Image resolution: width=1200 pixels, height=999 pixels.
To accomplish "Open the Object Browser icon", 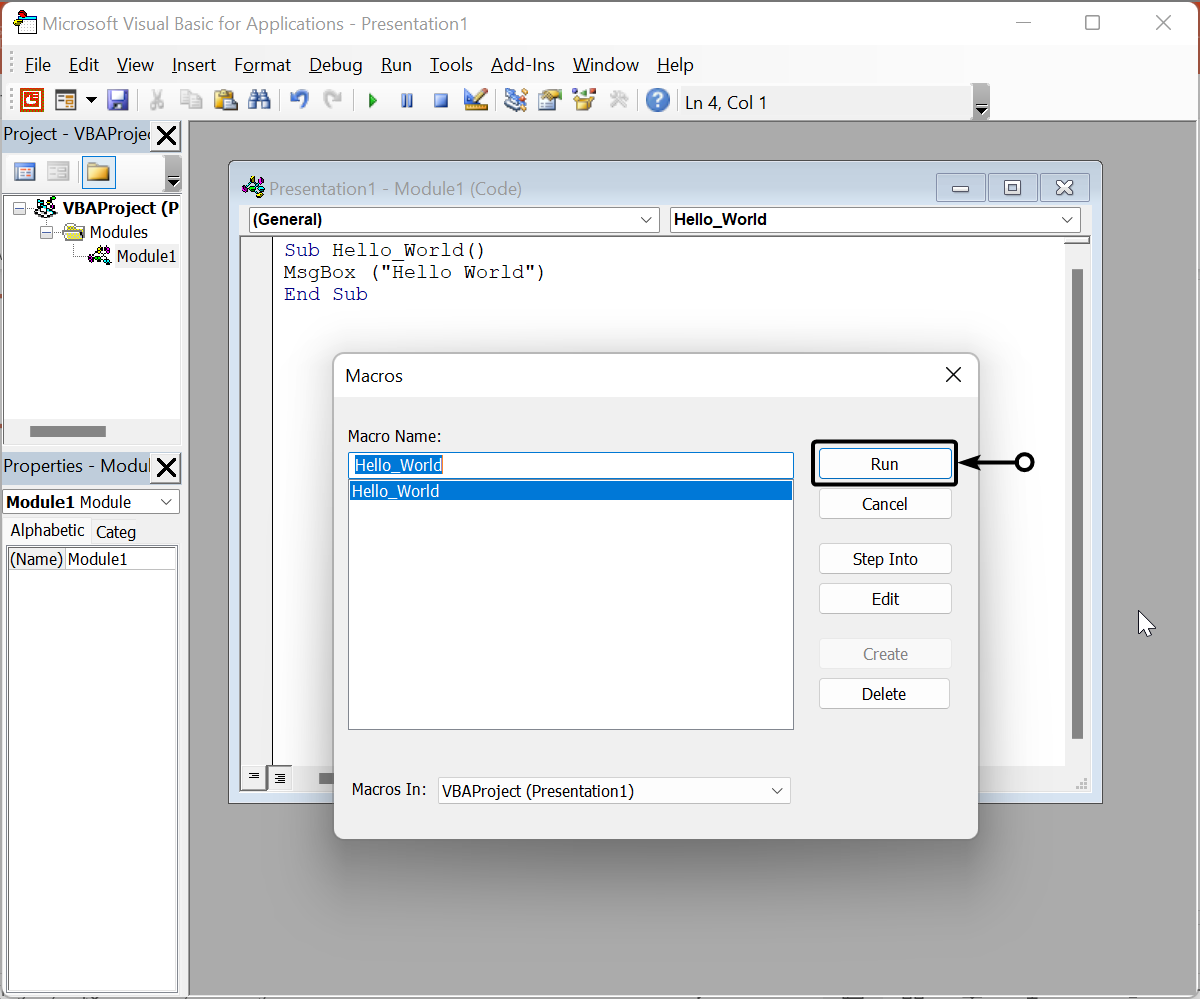I will tap(584, 100).
